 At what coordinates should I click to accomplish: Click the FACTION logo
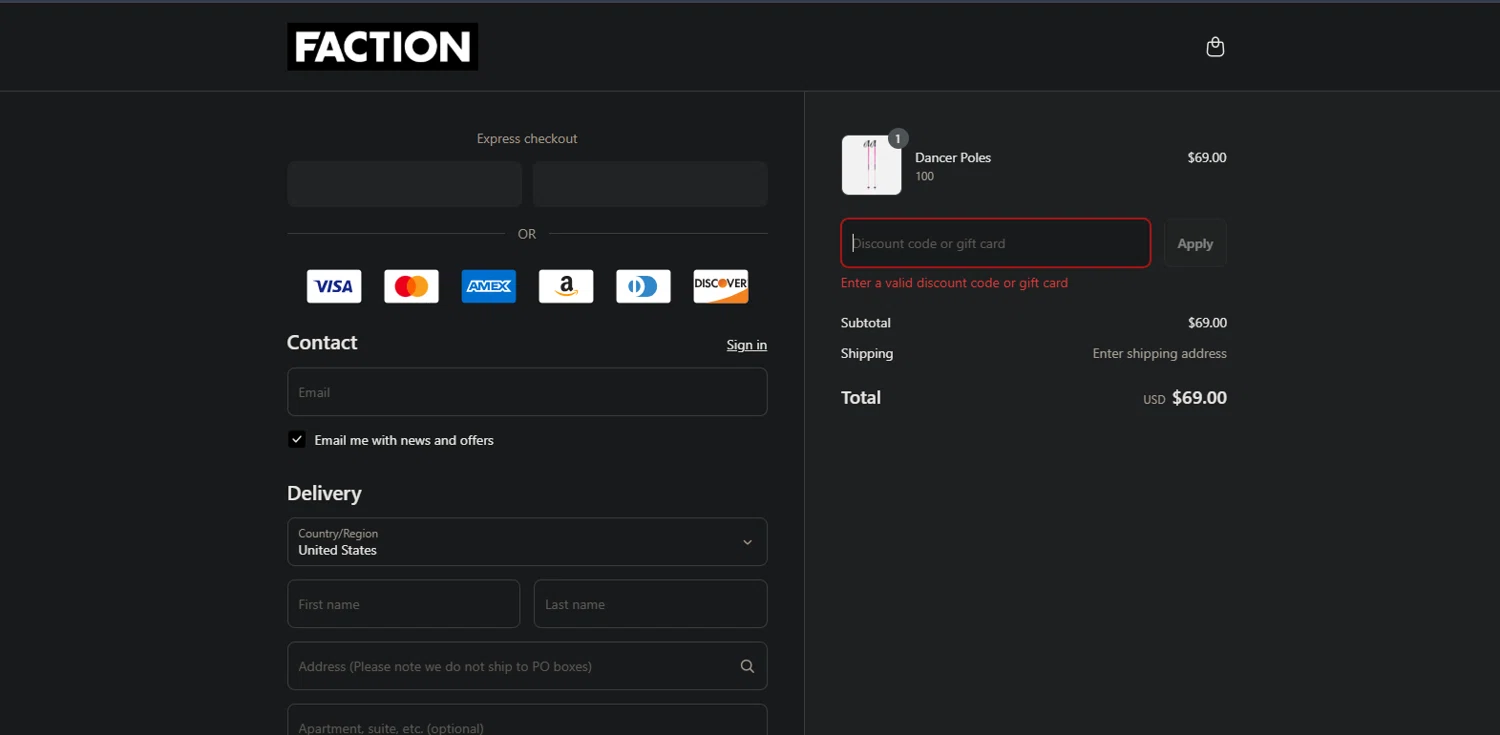(x=382, y=47)
